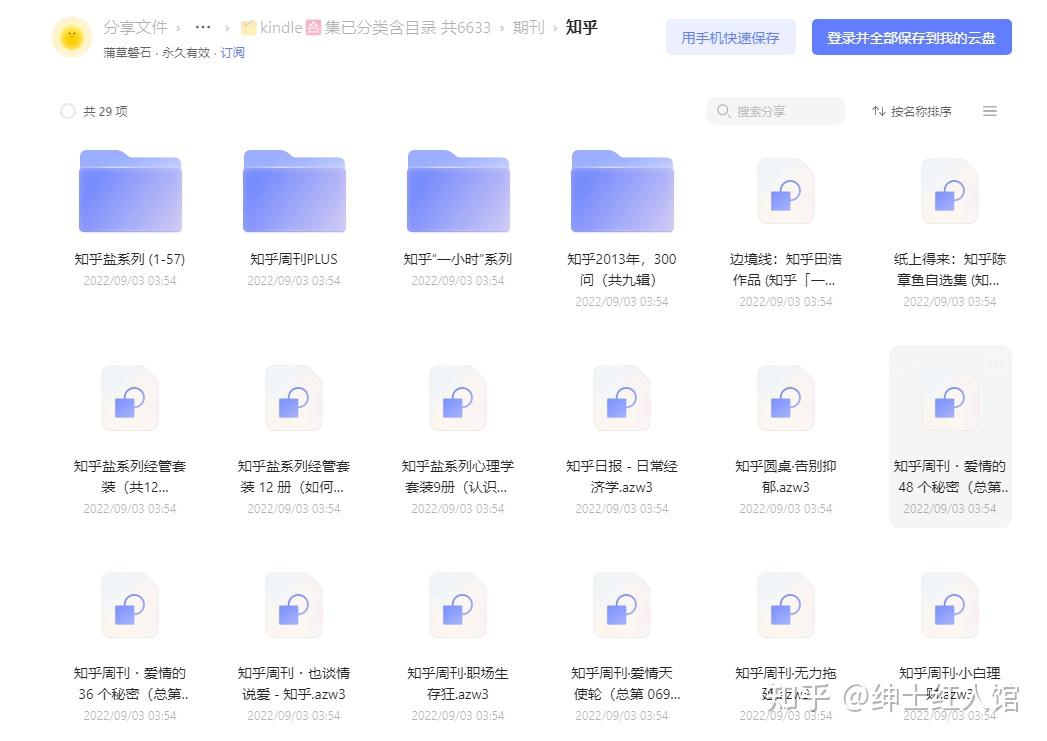Expand the collapsed breadcrumb ellipsis

[203, 27]
